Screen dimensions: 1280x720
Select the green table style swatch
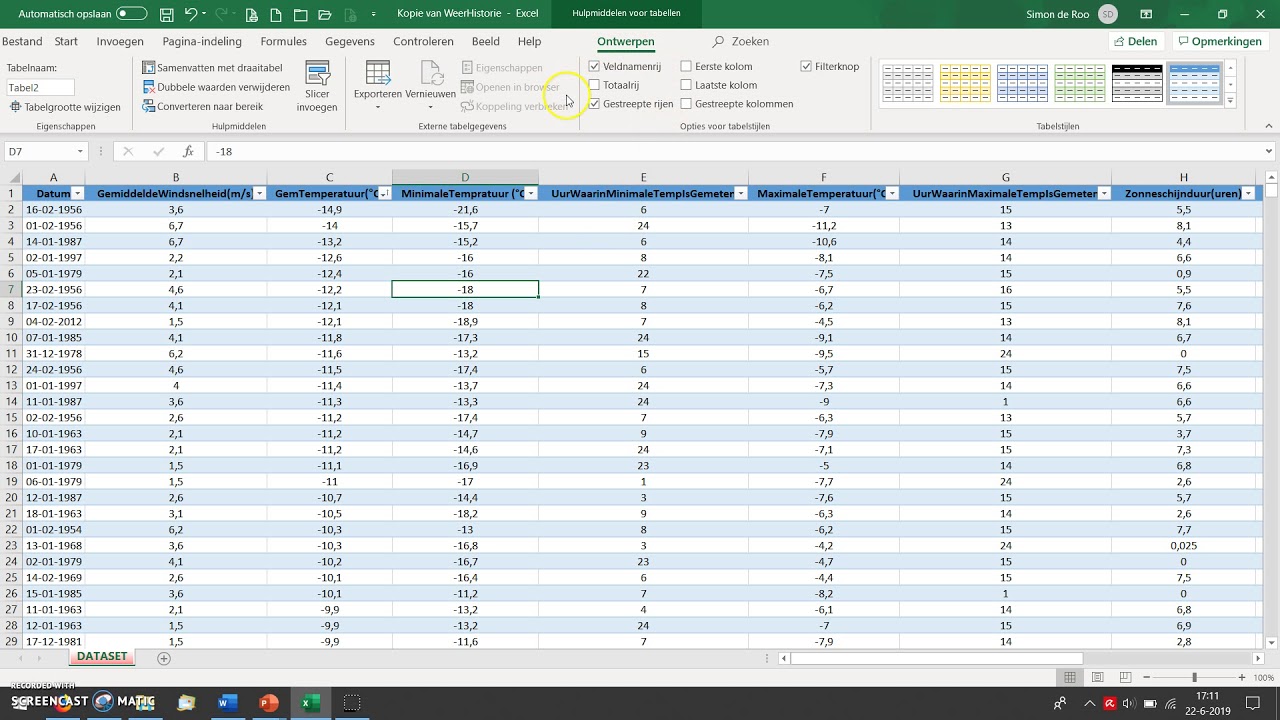[x=1080, y=83]
